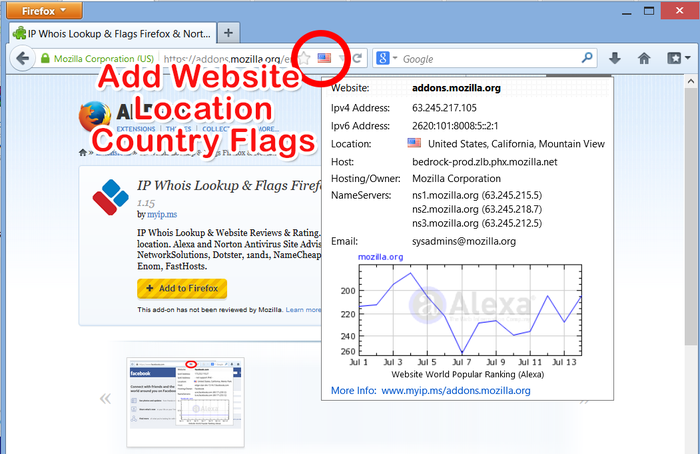Click the breadcrumb home icon
The width and height of the screenshot is (700, 454).
pyautogui.click(x=83, y=152)
